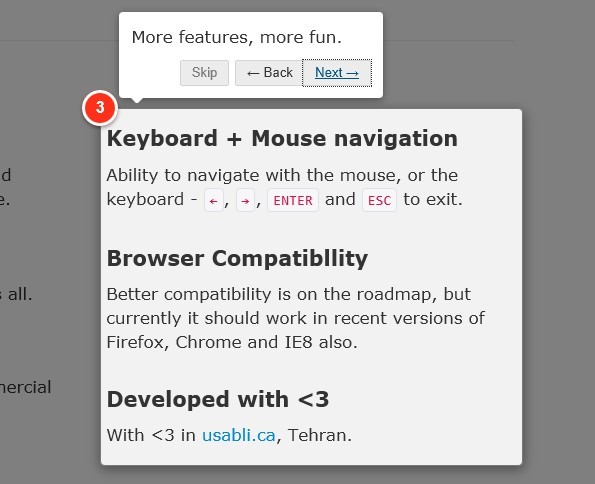Click the 'Ability to navigate with the mouse' paragraph

285,188
